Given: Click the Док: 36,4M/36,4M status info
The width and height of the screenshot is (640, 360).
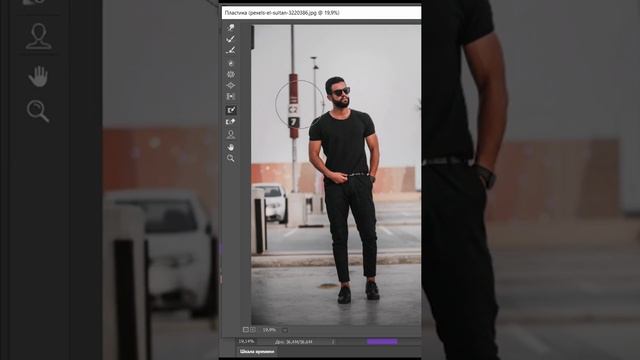Looking at the screenshot, I should click(293, 342).
